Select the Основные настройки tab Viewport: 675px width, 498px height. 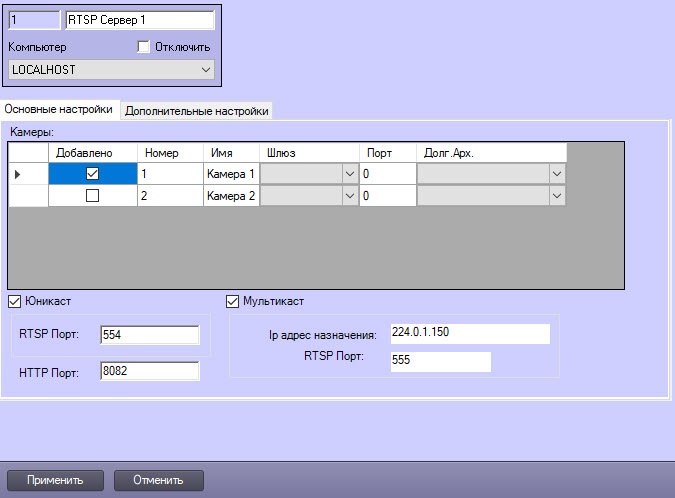point(59,109)
